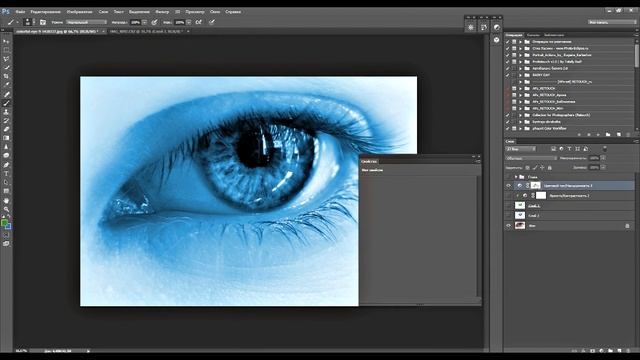Expand the APs_RETOUCH action set
This screenshot has width=640, height=360.
(x=520, y=89)
